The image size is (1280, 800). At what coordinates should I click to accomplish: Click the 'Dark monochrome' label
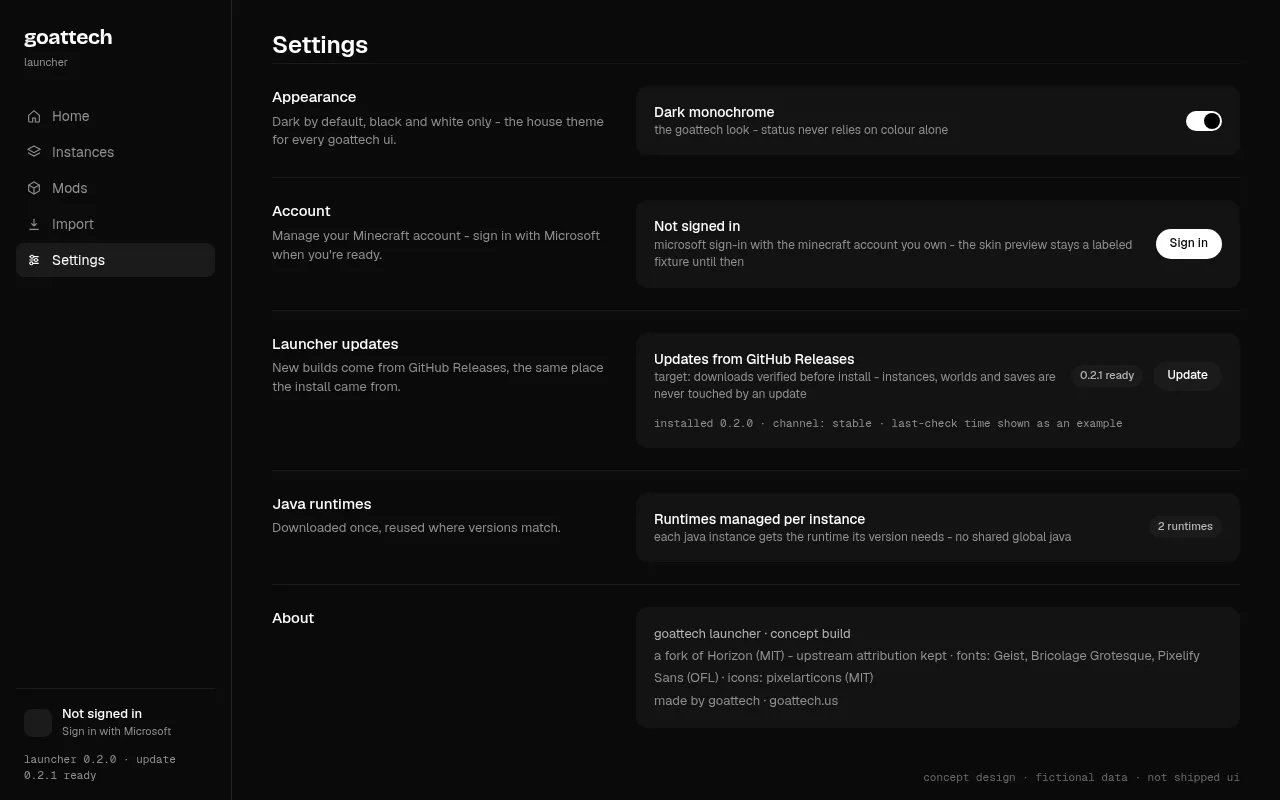[x=714, y=112]
